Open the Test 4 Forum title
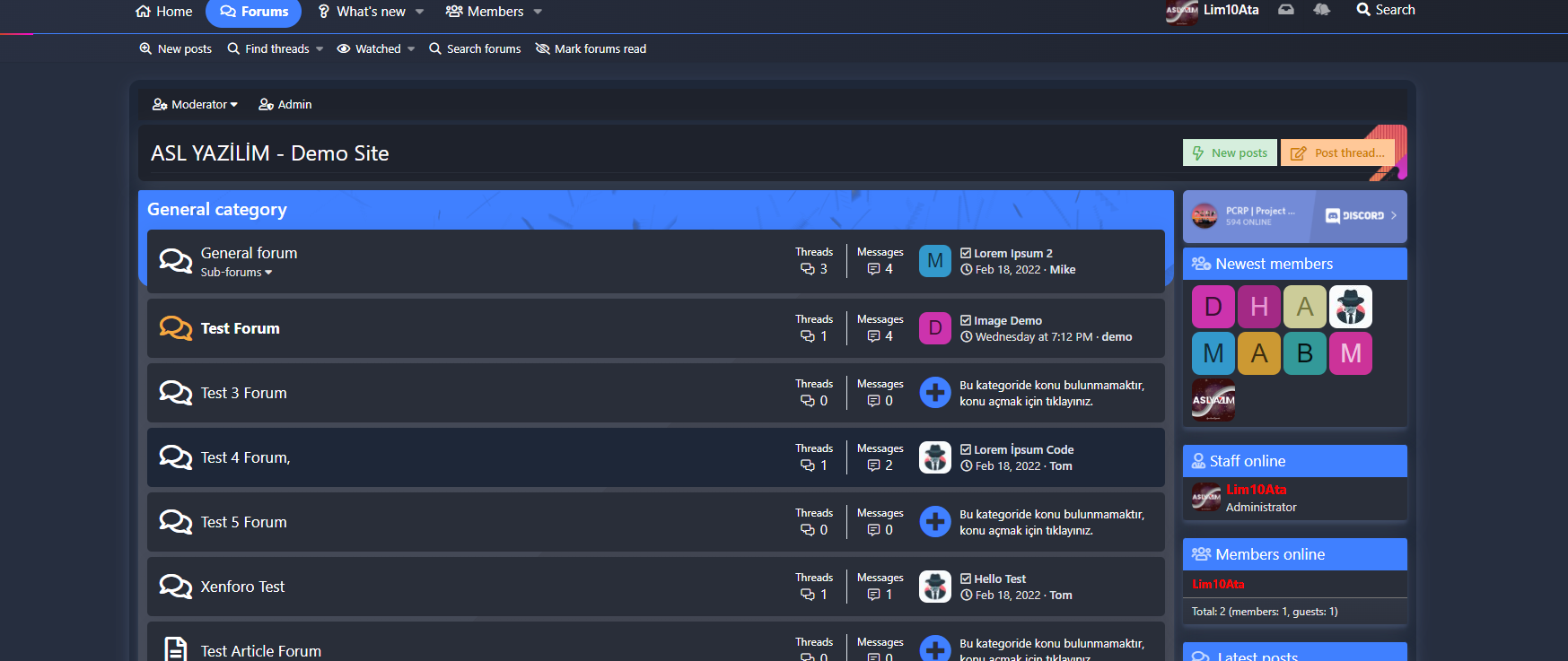The height and width of the screenshot is (661, 1568). point(245,457)
